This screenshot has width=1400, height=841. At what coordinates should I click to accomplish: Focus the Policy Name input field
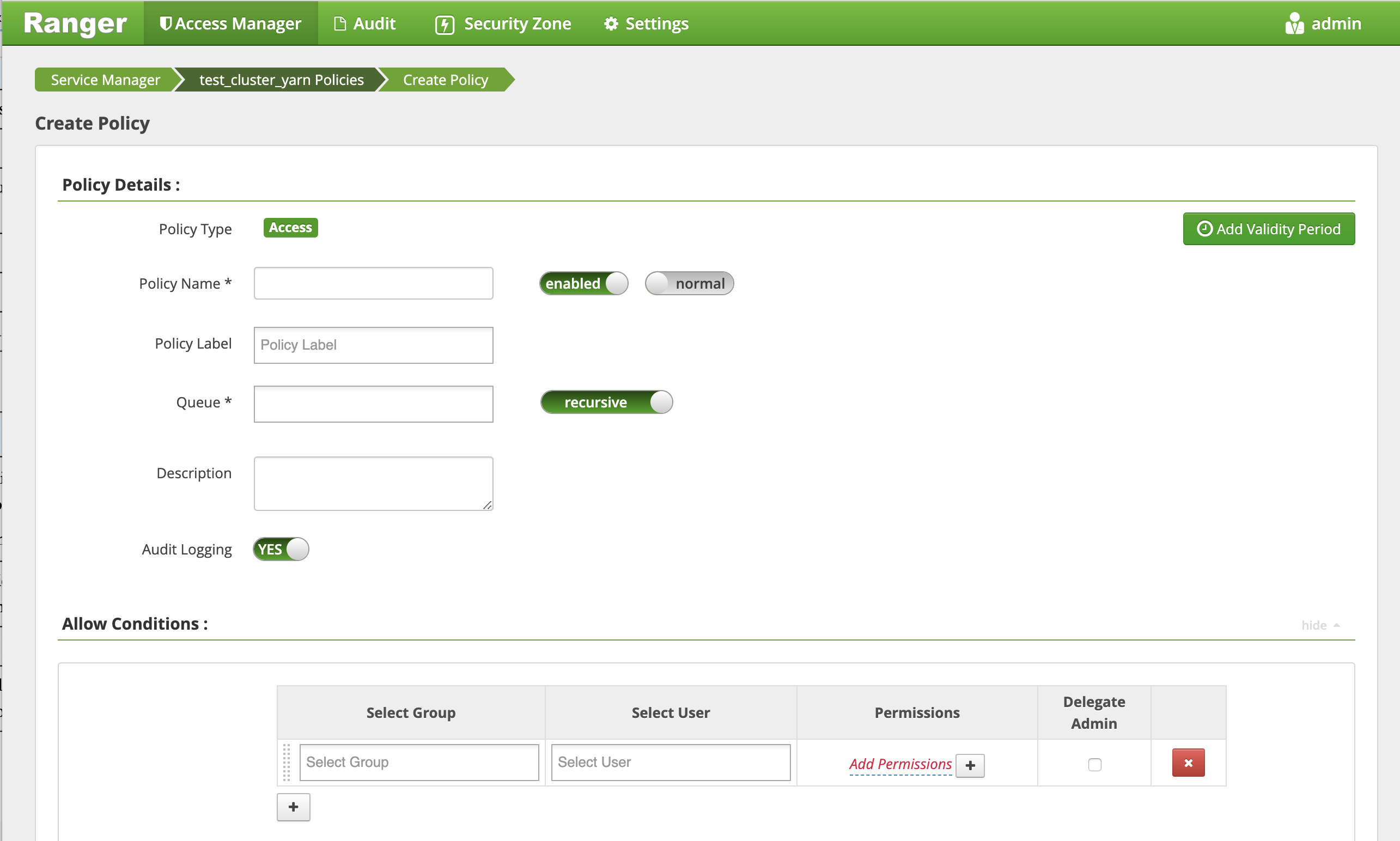[374, 283]
